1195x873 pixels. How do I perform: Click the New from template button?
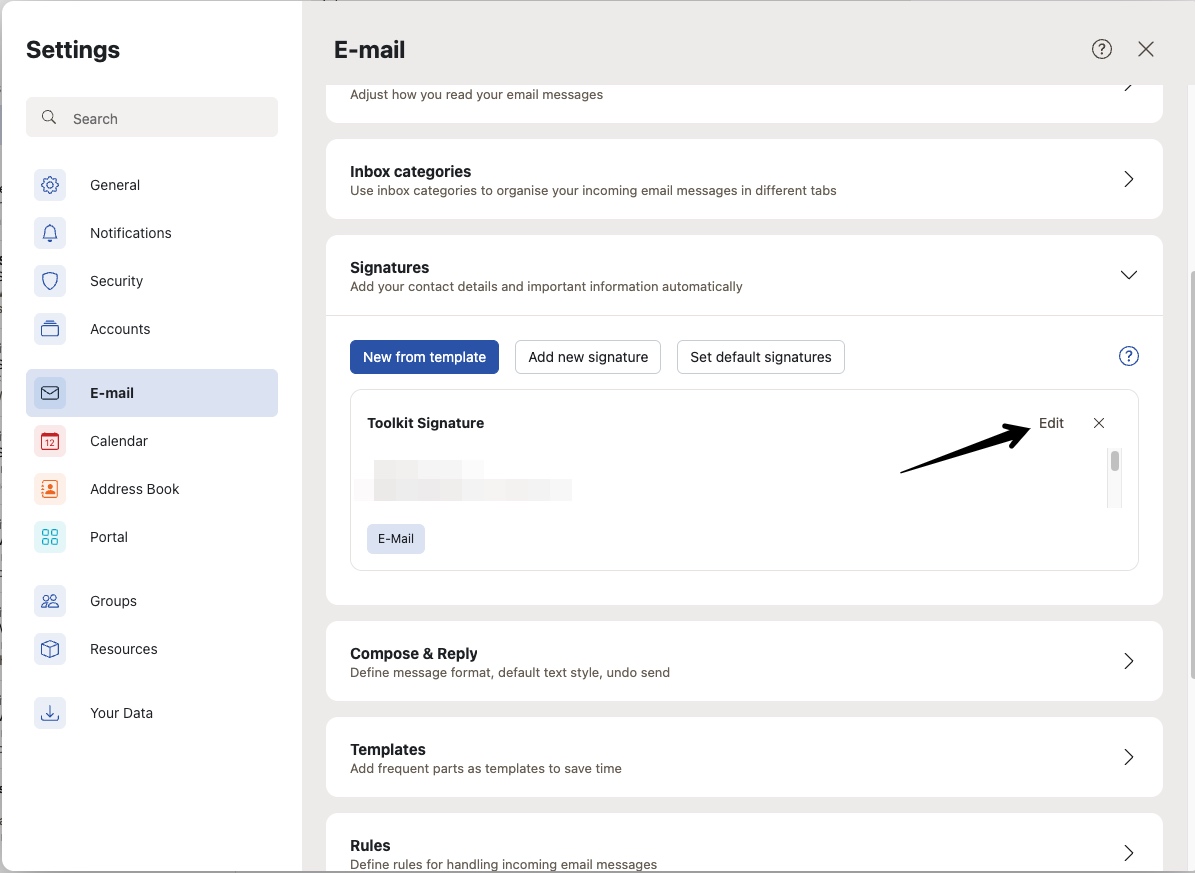point(424,357)
